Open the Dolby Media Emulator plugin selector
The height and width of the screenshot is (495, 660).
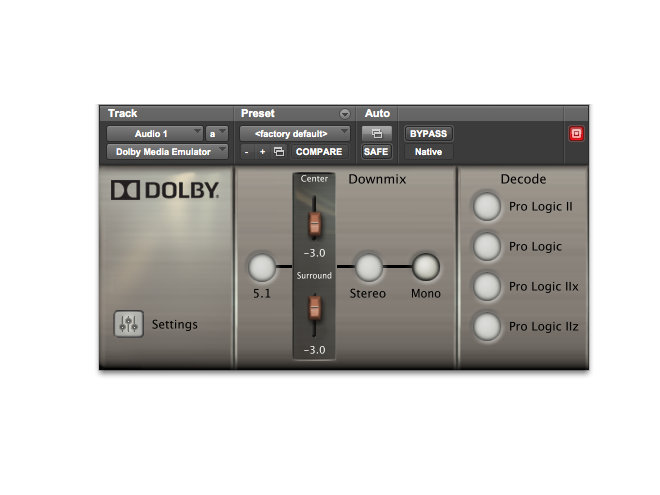click(x=168, y=152)
